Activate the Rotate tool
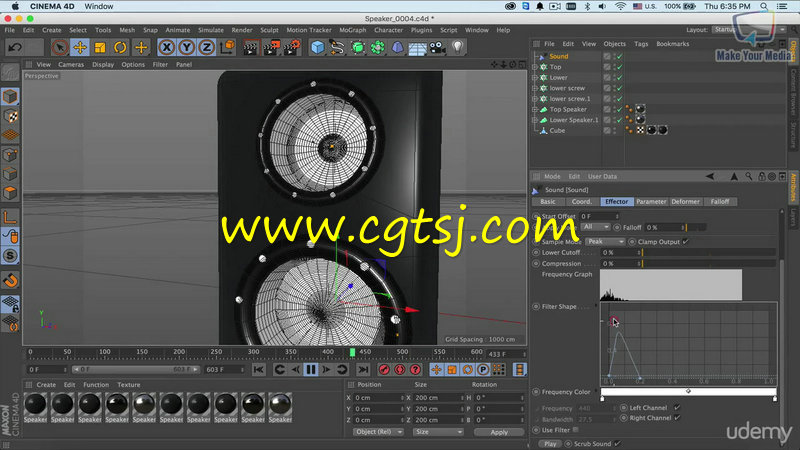800x450 pixels. coord(120,47)
